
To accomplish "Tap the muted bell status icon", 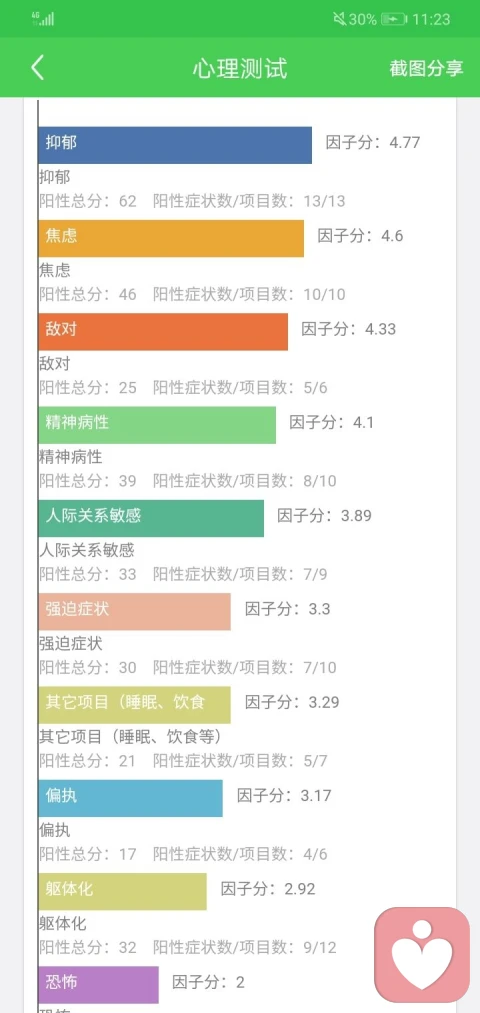I will (340, 19).
